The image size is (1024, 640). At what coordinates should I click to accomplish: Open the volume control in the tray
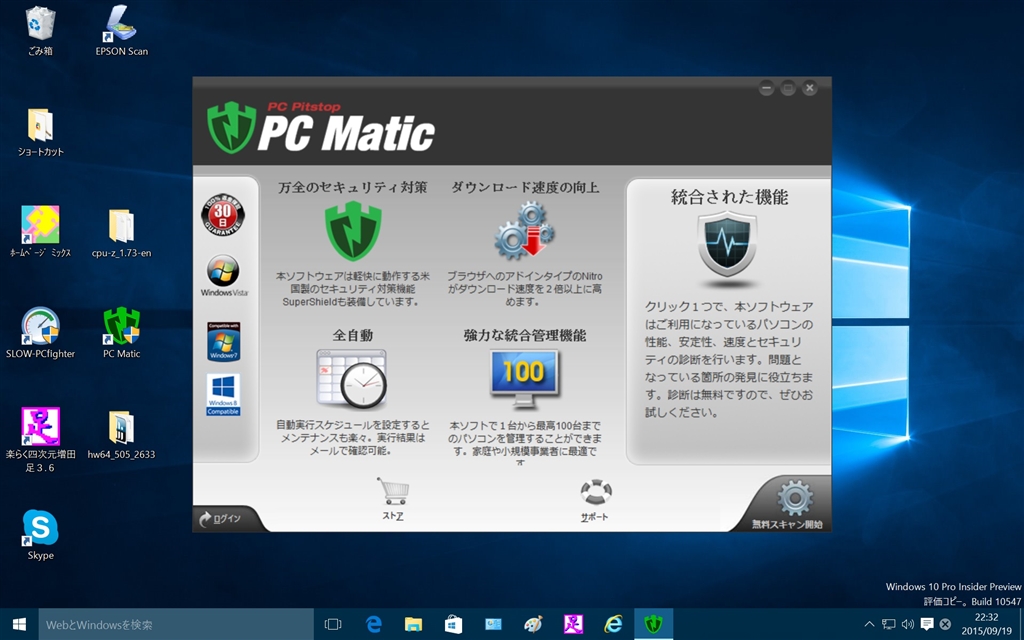pyautogui.click(x=908, y=624)
